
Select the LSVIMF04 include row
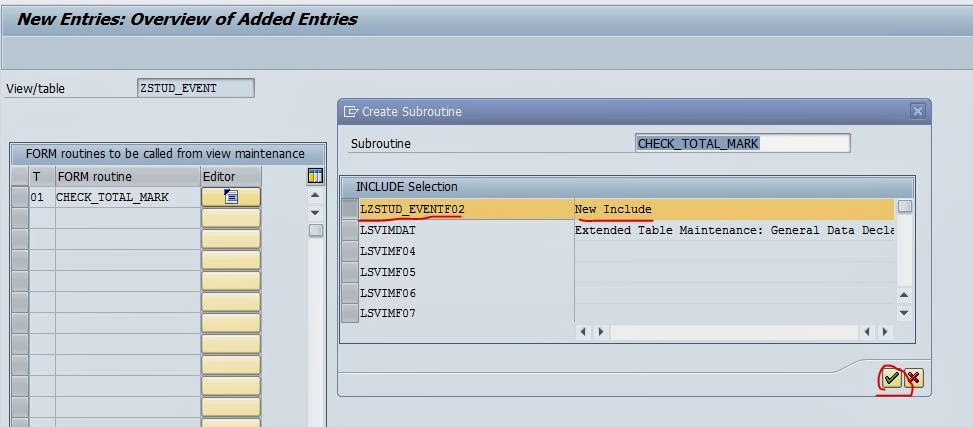tap(618, 251)
